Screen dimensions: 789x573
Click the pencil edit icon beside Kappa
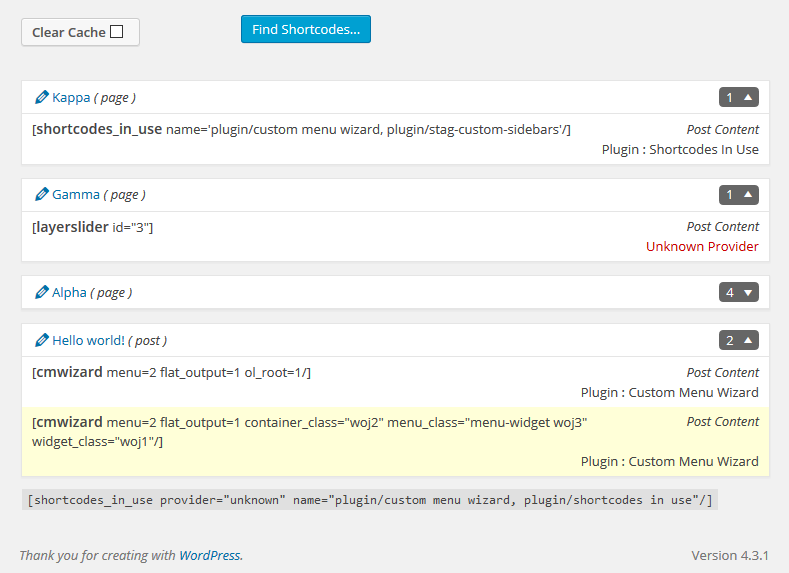click(x=42, y=97)
